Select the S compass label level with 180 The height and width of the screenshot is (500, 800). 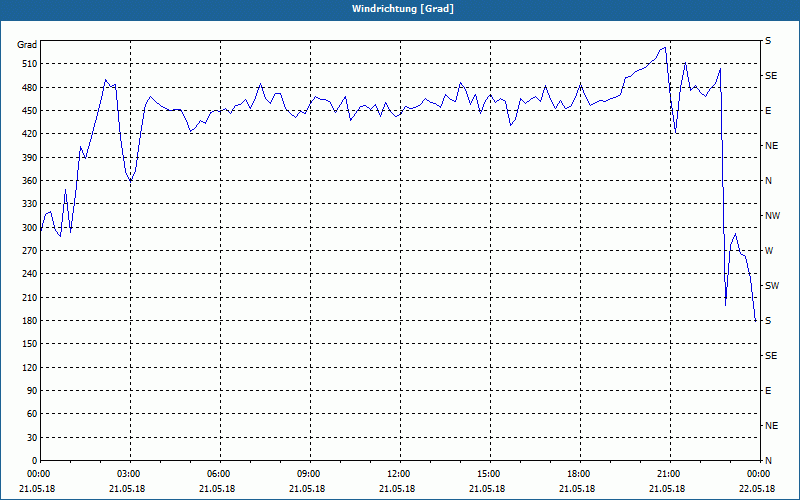pyautogui.click(x=768, y=320)
